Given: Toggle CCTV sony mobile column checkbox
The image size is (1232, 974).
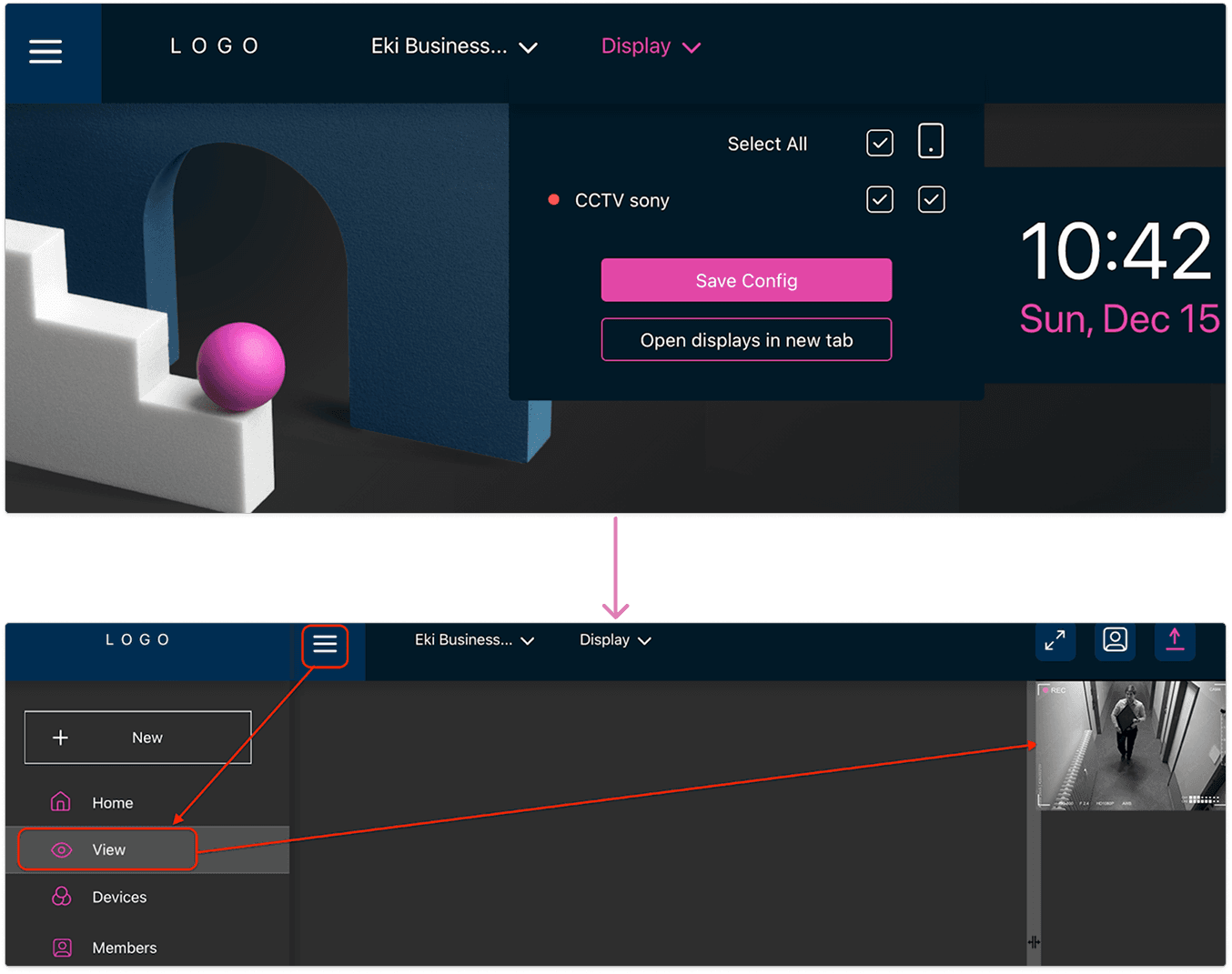Looking at the screenshot, I should [x=931, y=200].
